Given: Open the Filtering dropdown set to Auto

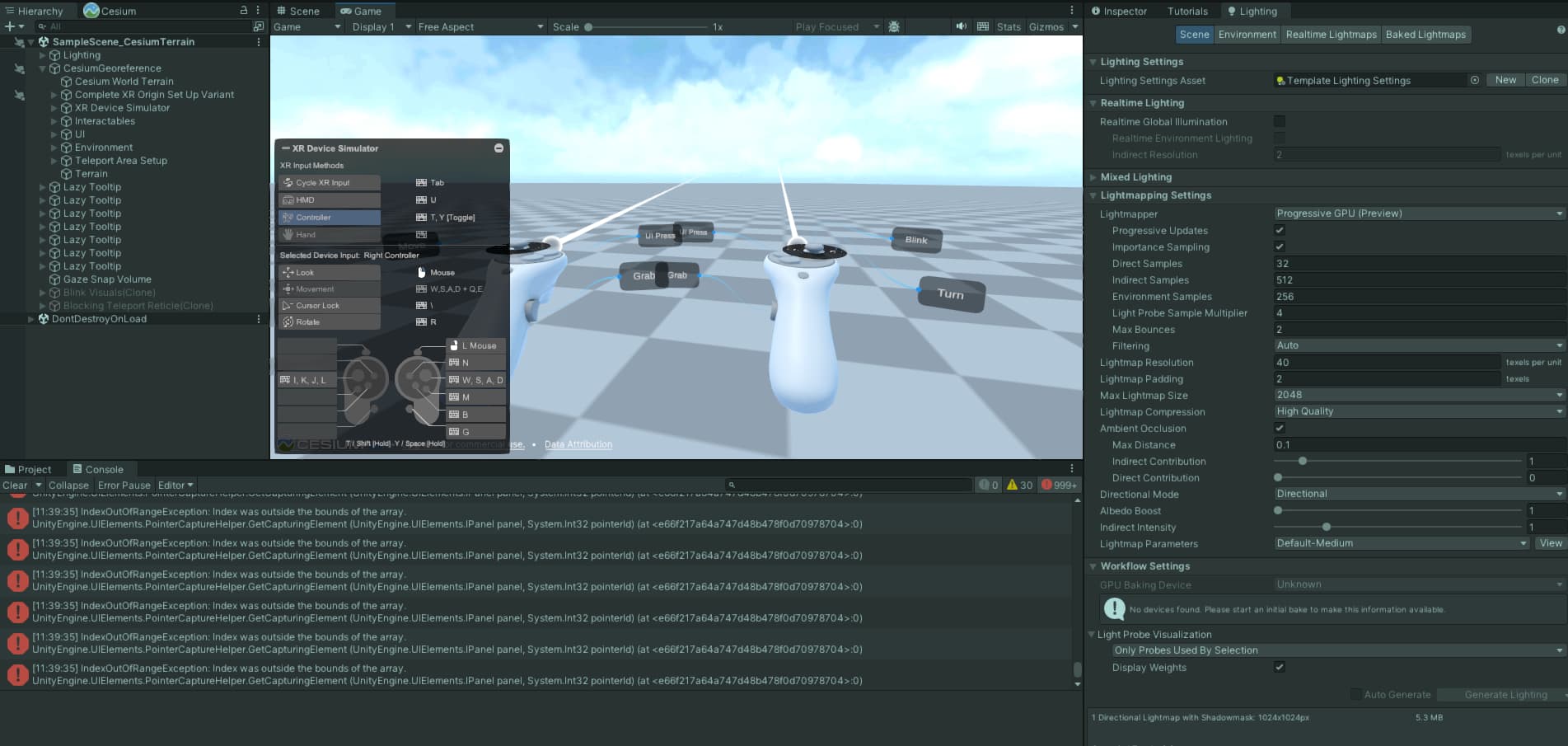Looking at the screenshot, I should click(x=1419, y=345).
